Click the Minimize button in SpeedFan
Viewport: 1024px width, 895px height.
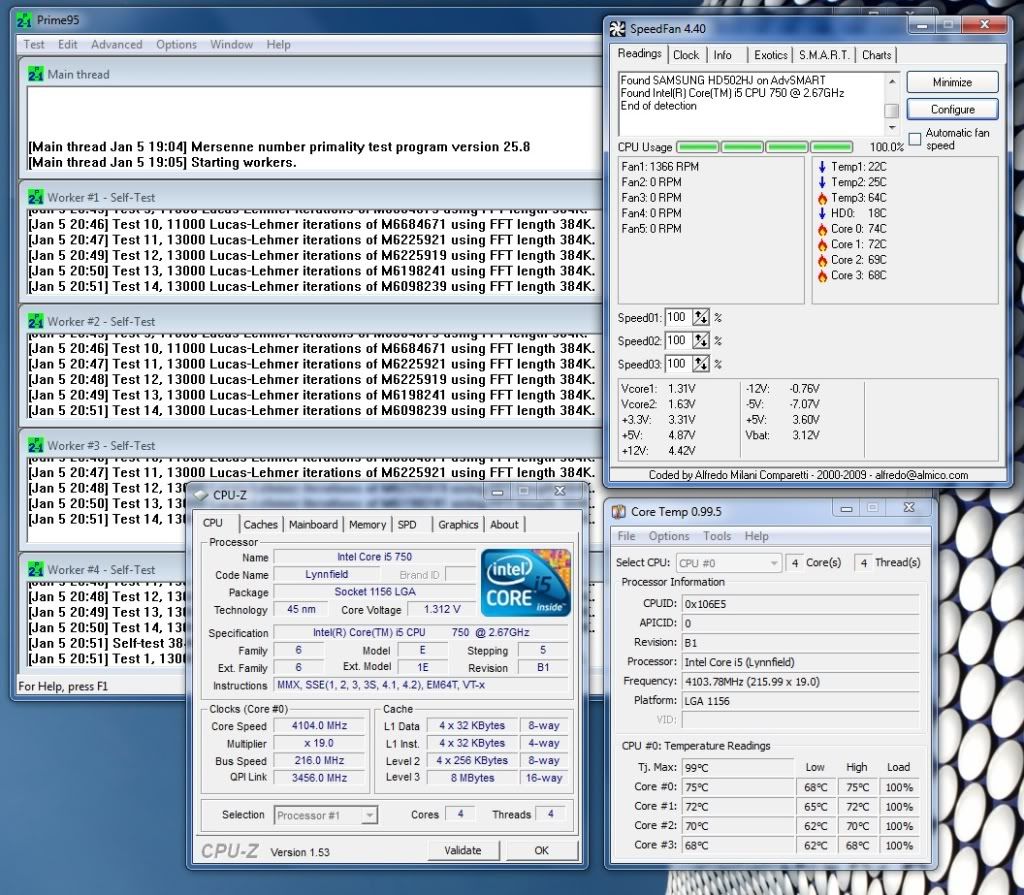click(952, 82)
